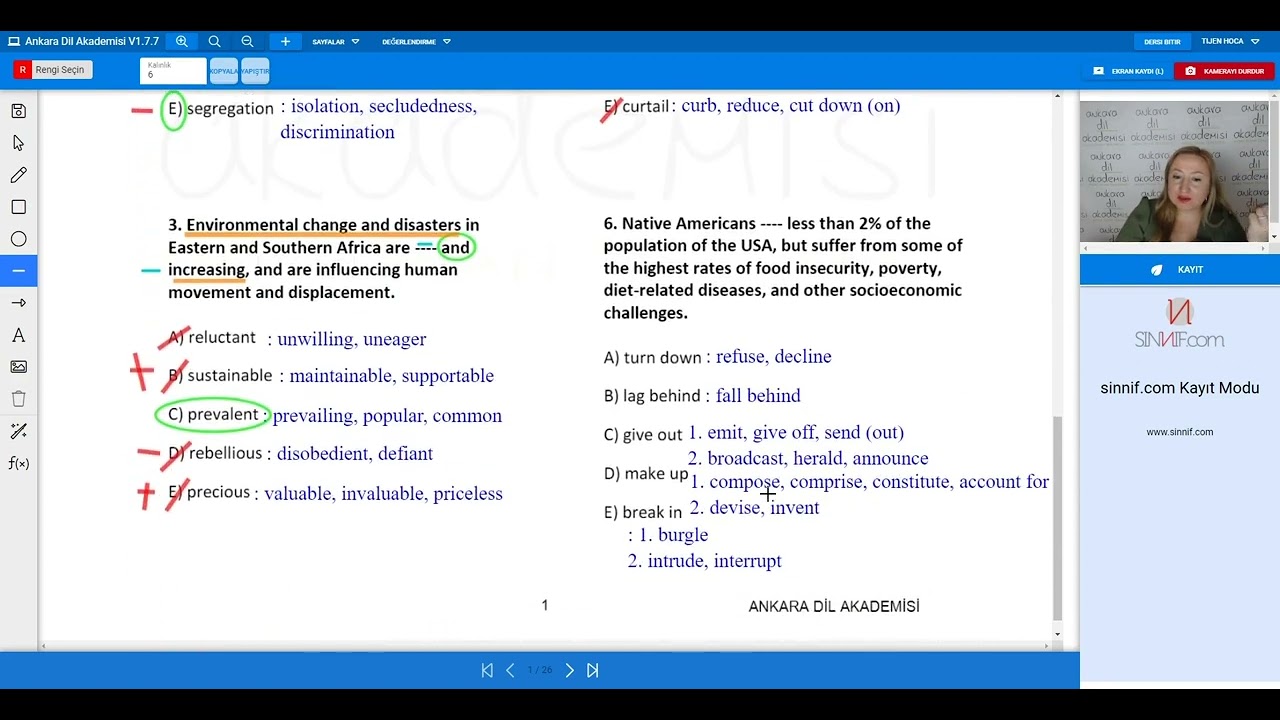Click the SINNIF.com logo in side panel

point(1180,325)
